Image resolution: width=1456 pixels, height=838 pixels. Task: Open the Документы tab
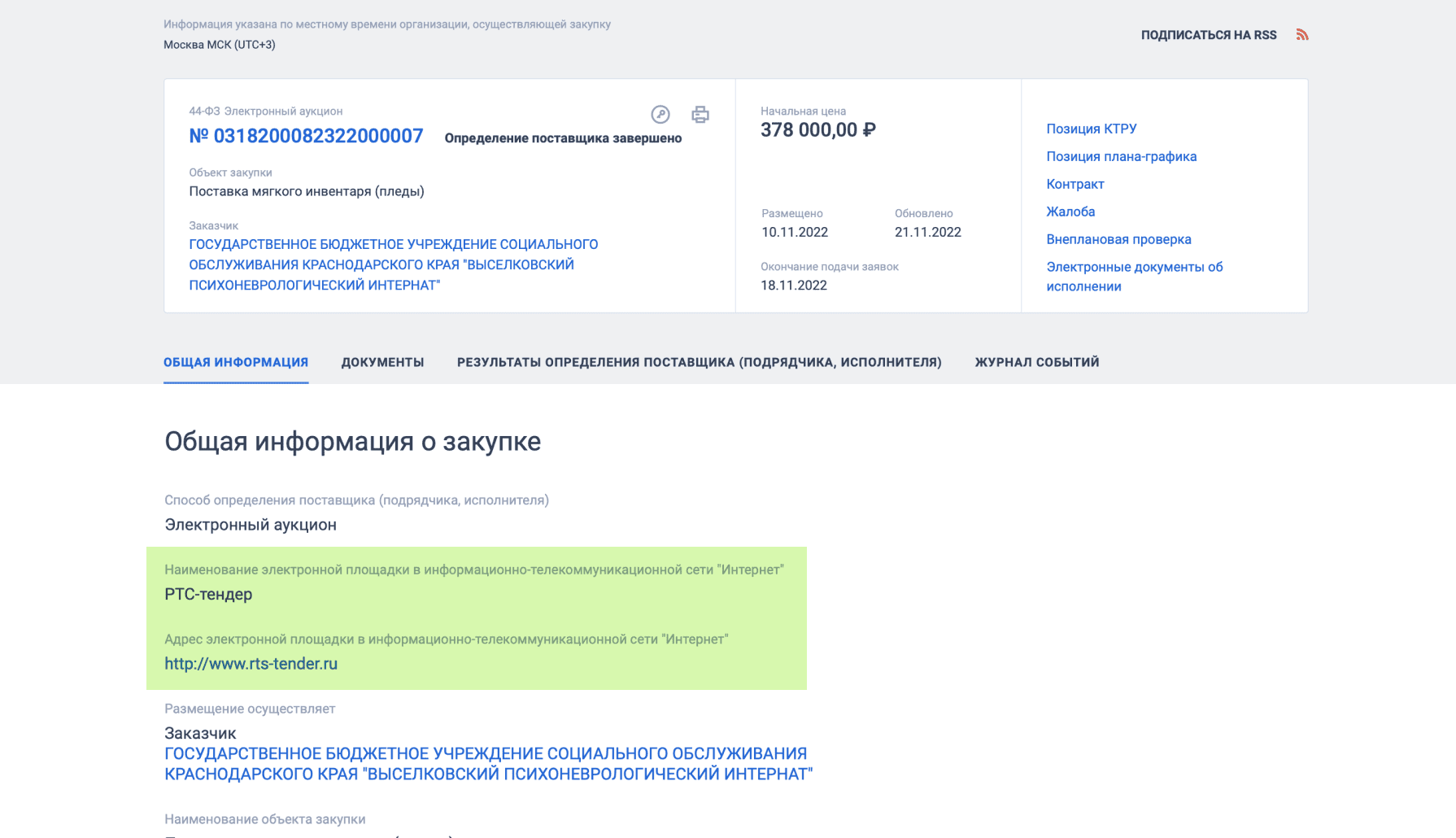[382, 362]
